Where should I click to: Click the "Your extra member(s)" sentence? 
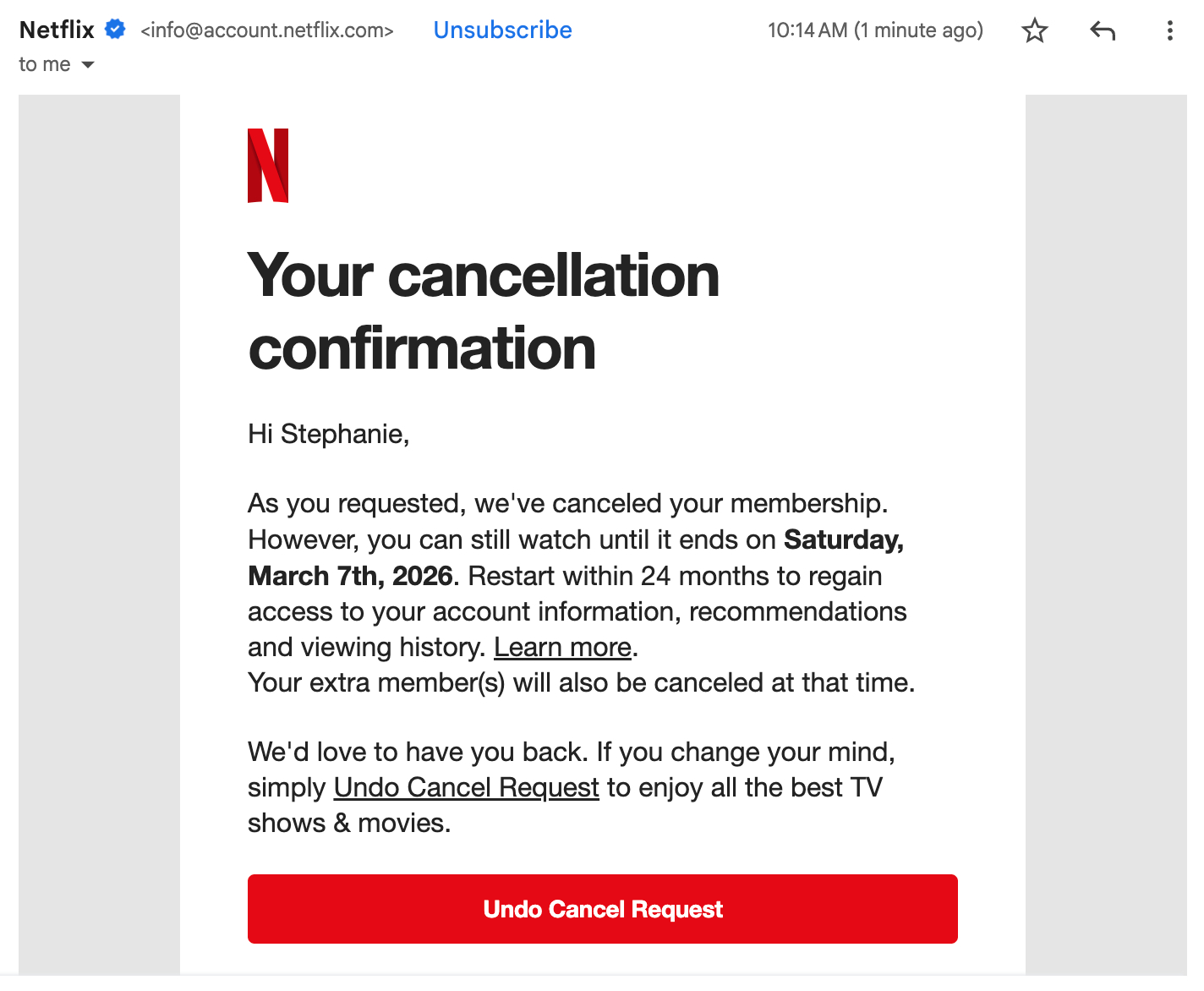point(581,682)
